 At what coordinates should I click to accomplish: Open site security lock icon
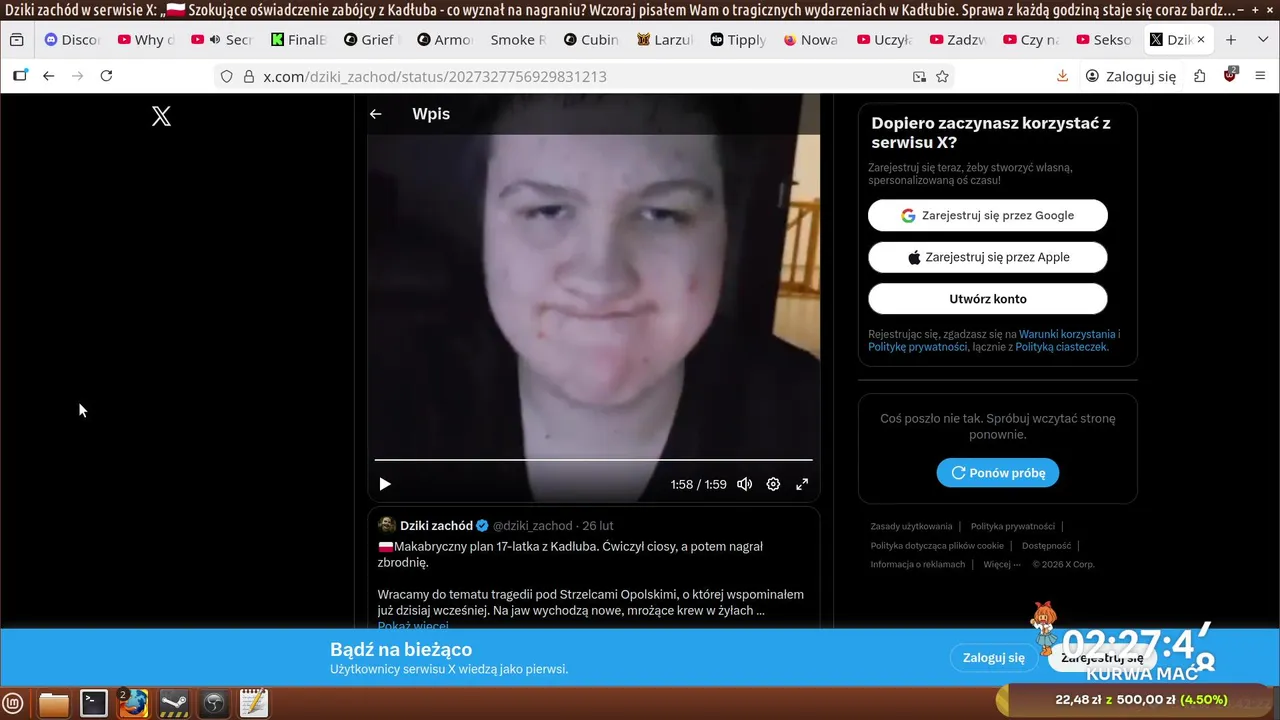coord(249,76)
